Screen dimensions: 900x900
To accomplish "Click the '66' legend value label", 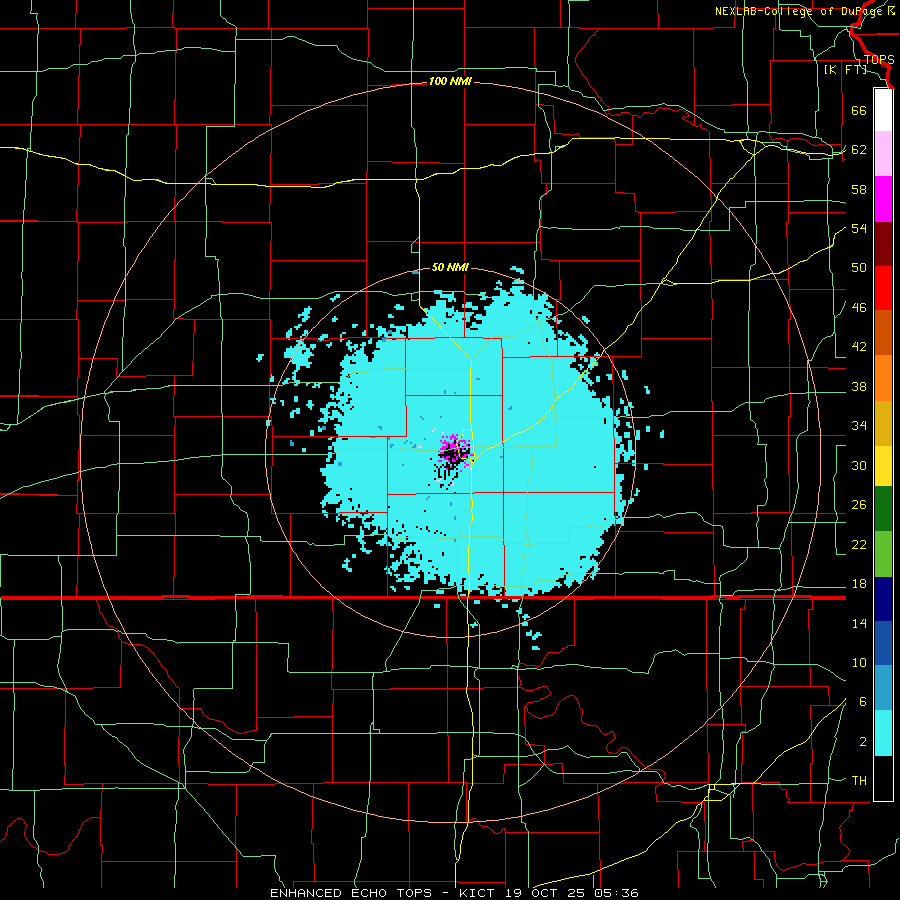I will tap(859, 111).
